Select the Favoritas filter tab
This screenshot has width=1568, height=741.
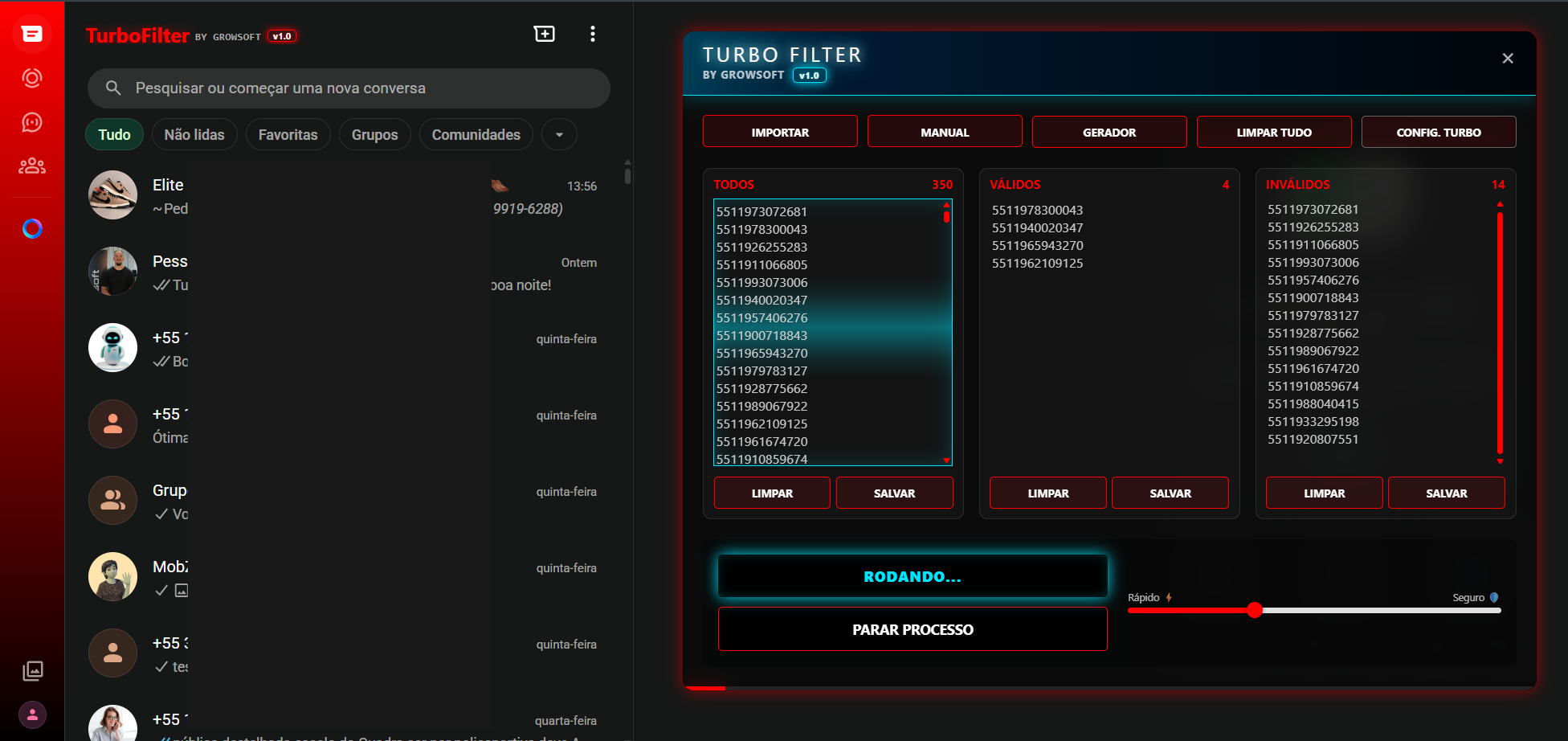pyautogui.click(x=288, y=134)
